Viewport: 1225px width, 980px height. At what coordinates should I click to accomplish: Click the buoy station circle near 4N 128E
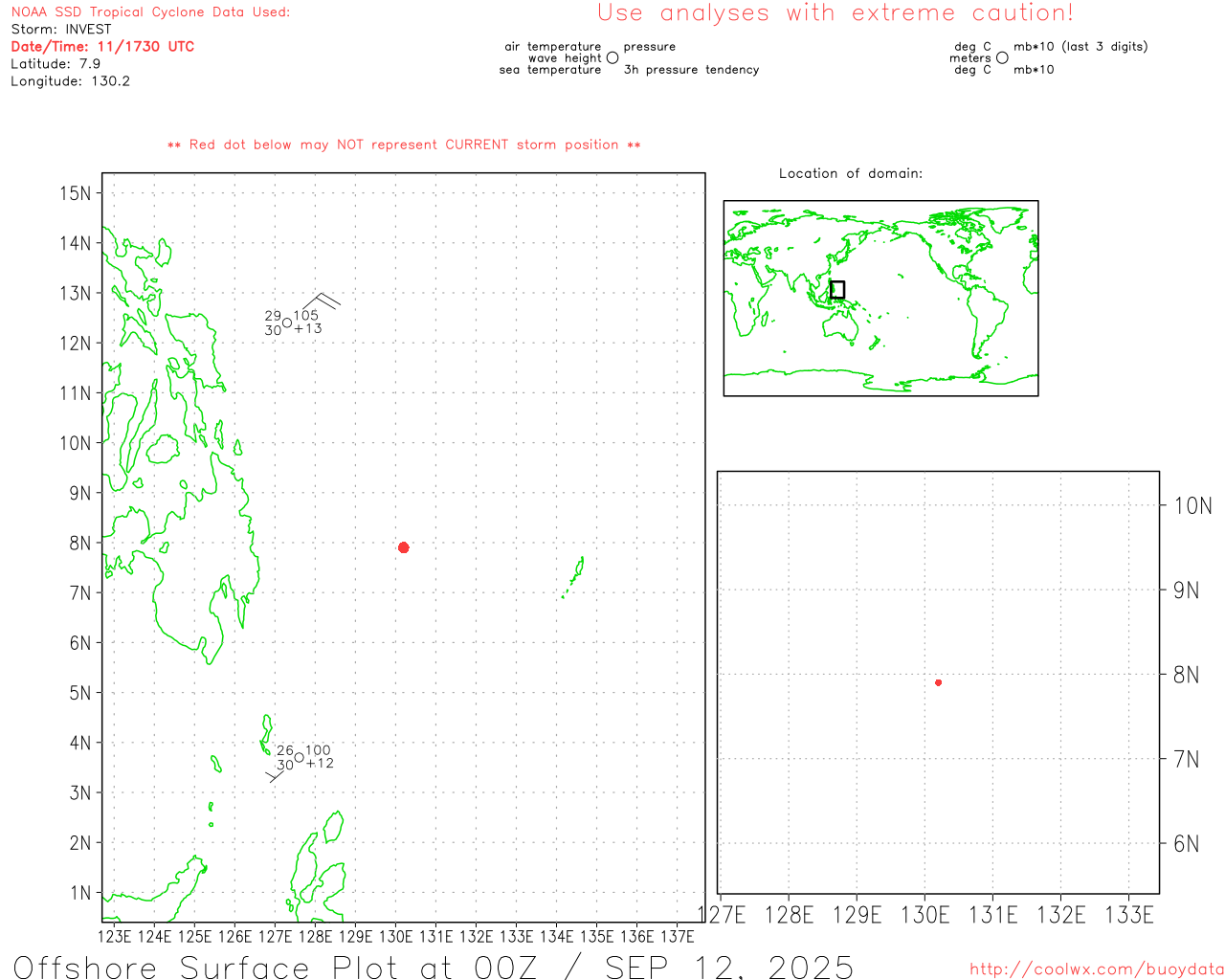(x=299, y=757)
